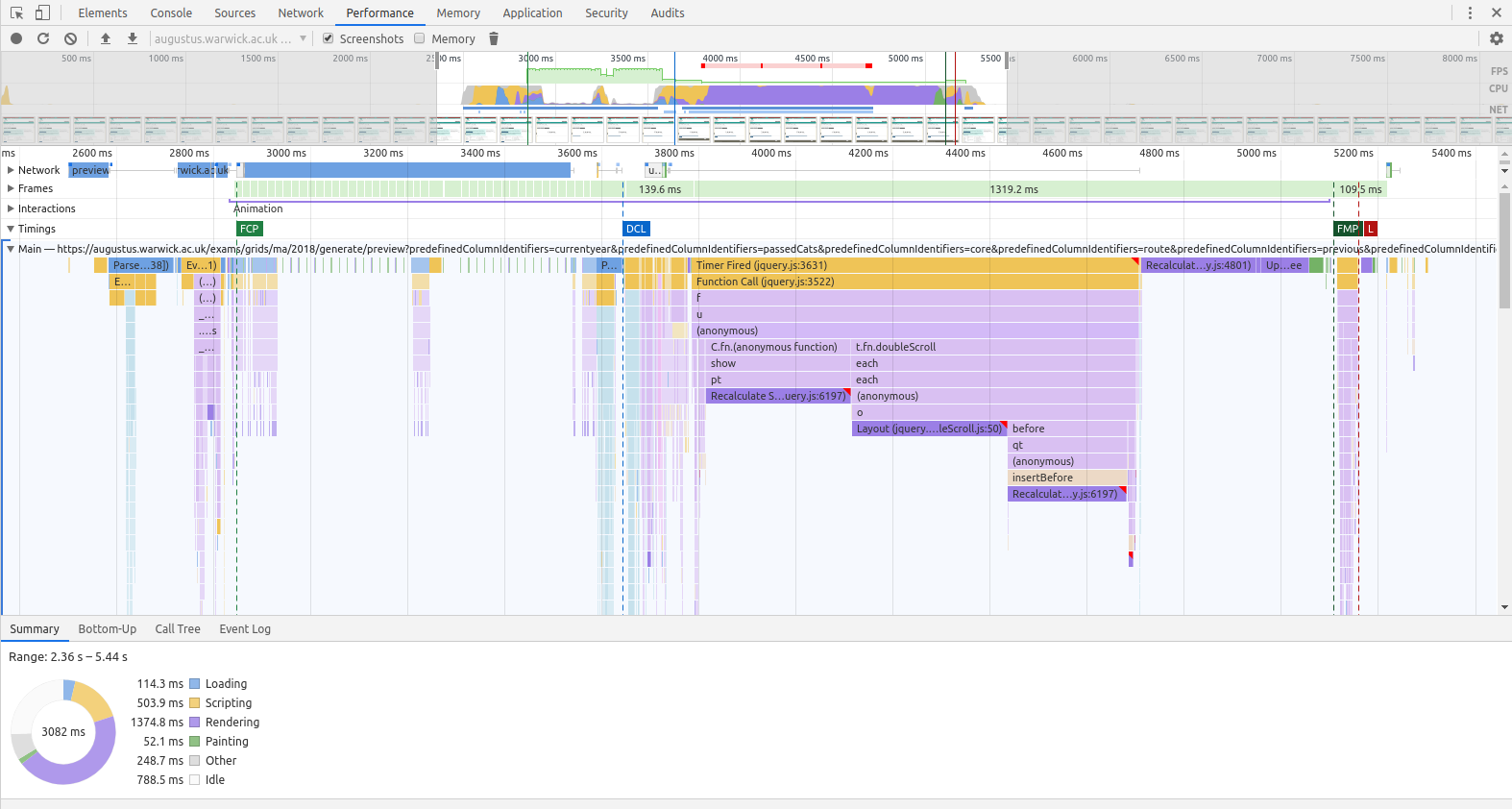Click the Rendering color swatch
1512x809 pixels.
pyautogui.click(x=195, y=723)
